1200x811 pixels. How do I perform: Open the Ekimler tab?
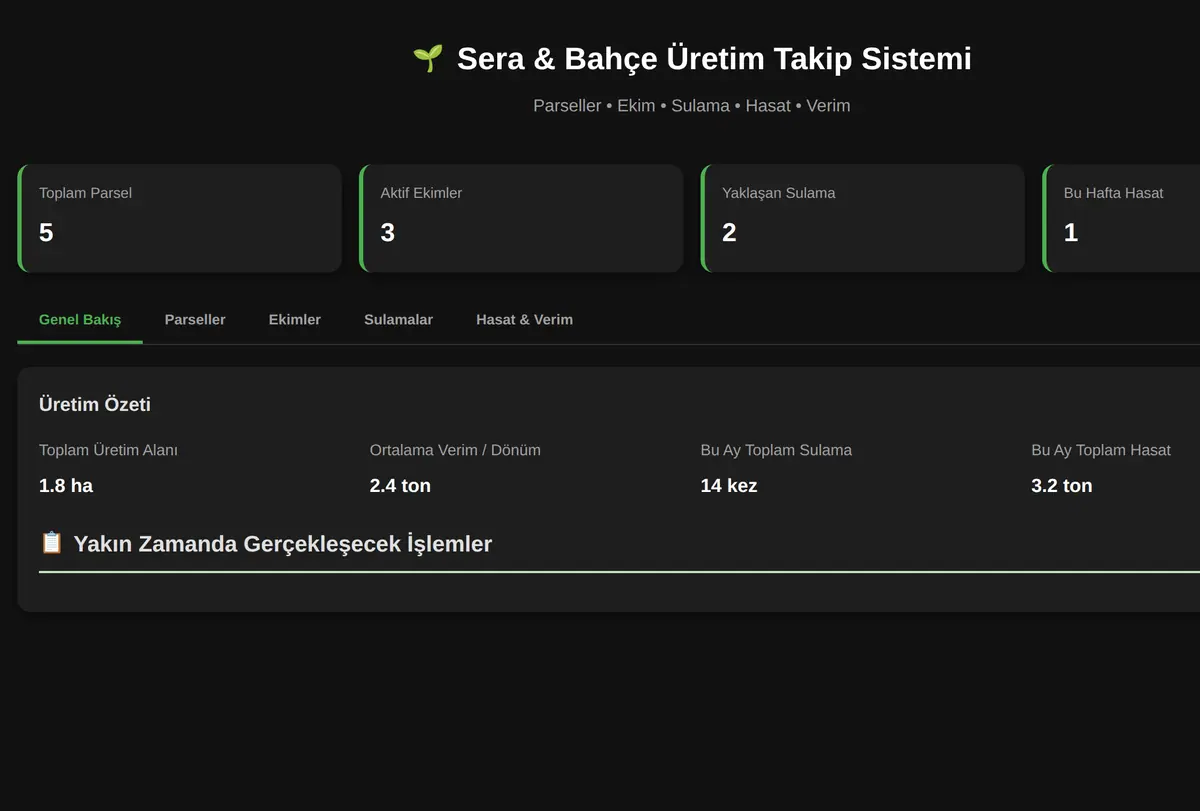[295, 320]
